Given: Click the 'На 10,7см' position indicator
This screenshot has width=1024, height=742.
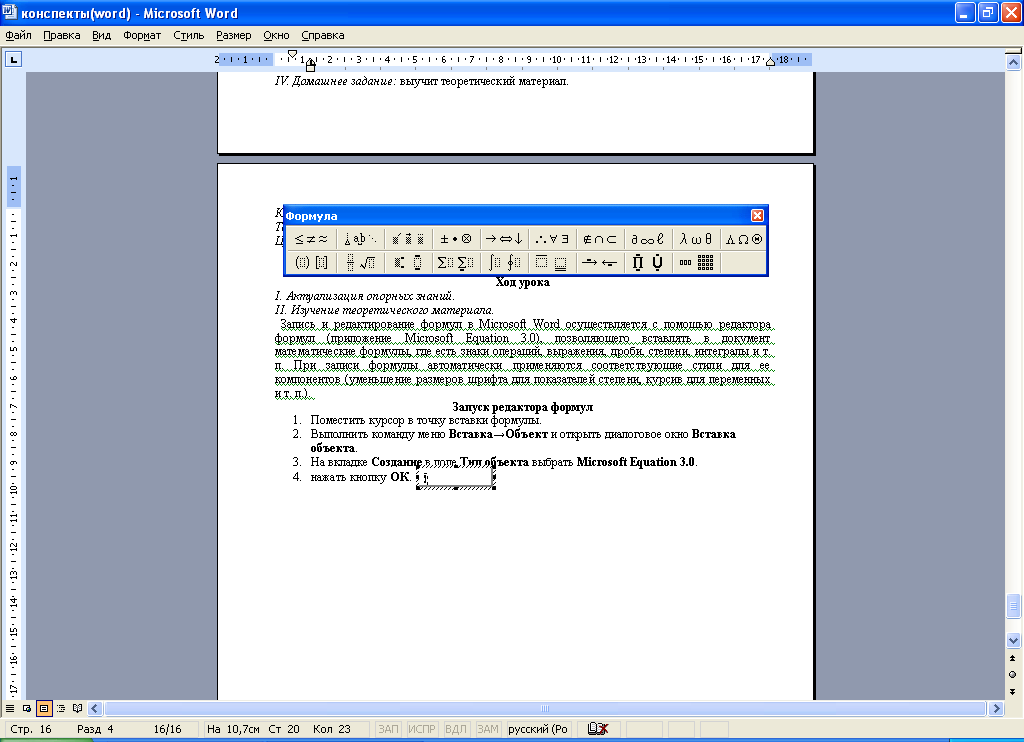Looking at the screenshot, I should (233, 729).
